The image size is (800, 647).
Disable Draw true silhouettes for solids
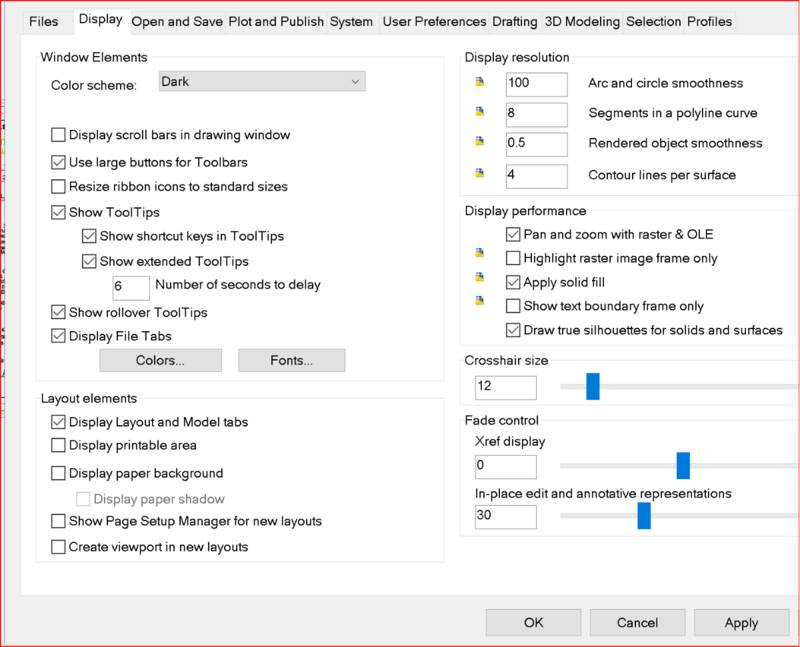[514, 330]
